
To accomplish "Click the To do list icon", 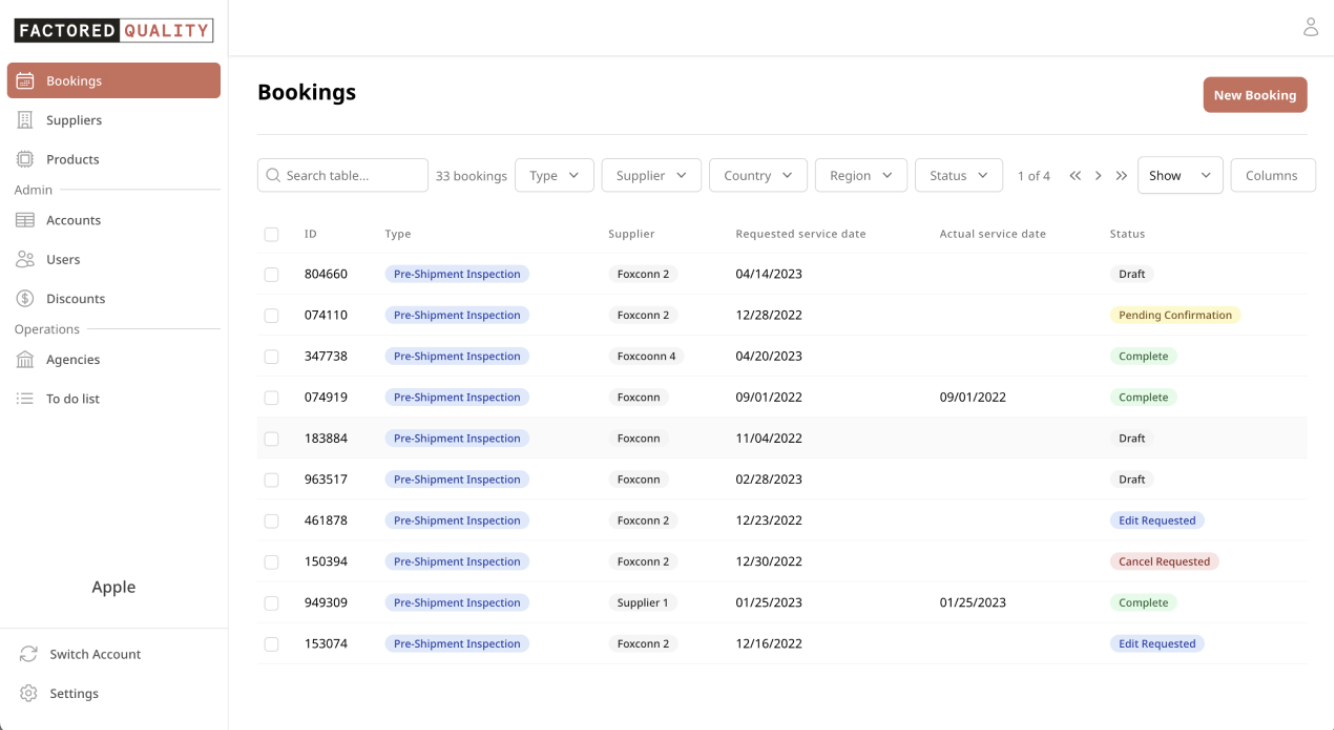I will coord(26,398).
